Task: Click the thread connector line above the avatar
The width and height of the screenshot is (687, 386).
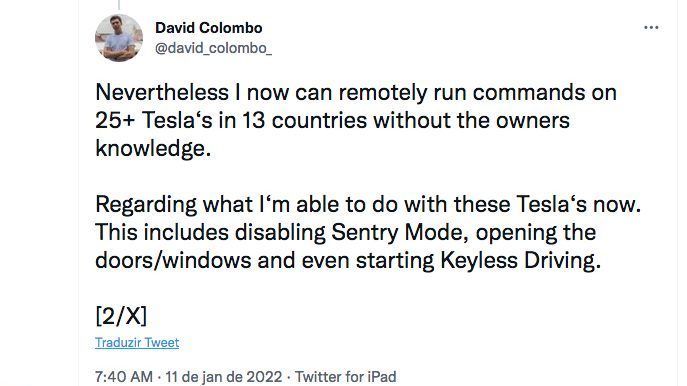Action: tap(119, 5)
